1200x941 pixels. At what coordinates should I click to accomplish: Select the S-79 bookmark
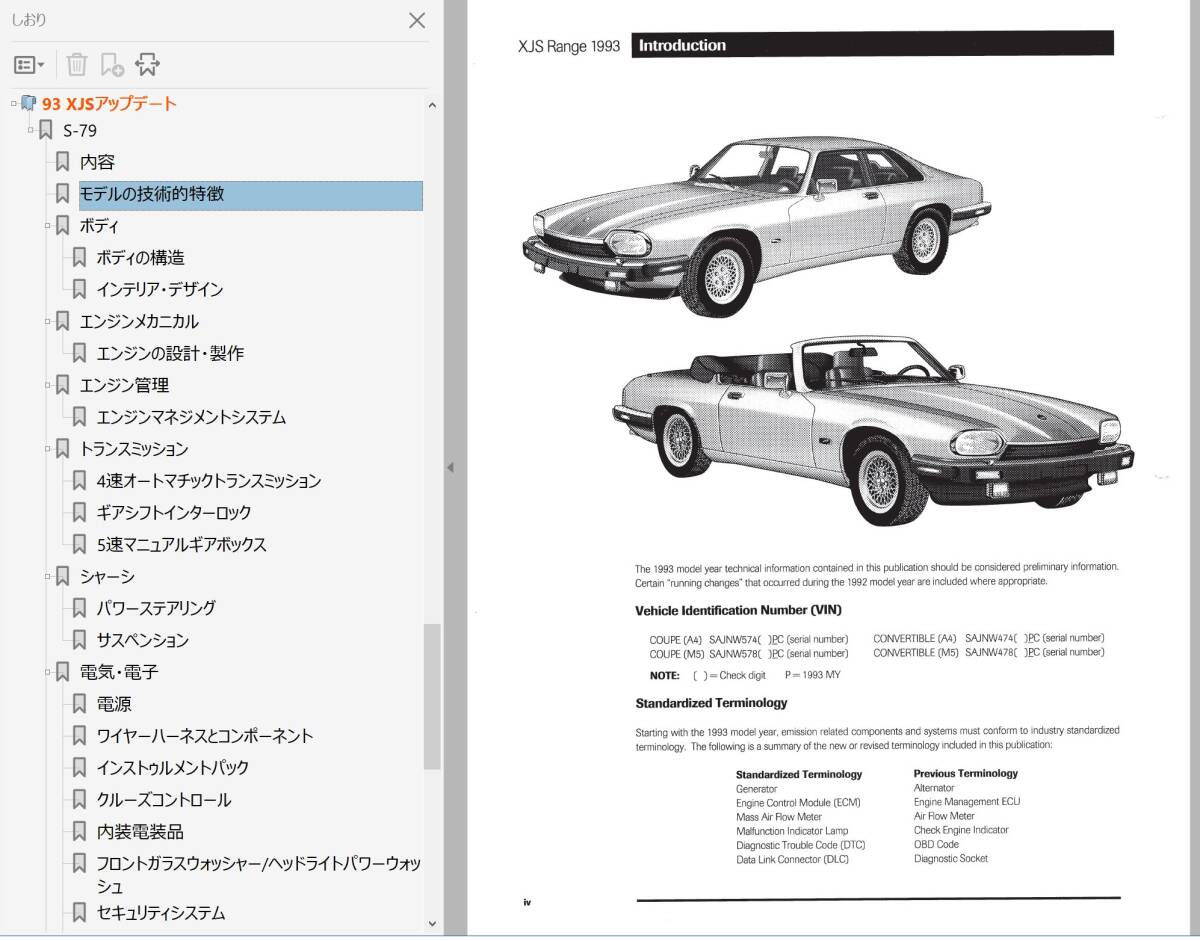[x=80, y=130]
